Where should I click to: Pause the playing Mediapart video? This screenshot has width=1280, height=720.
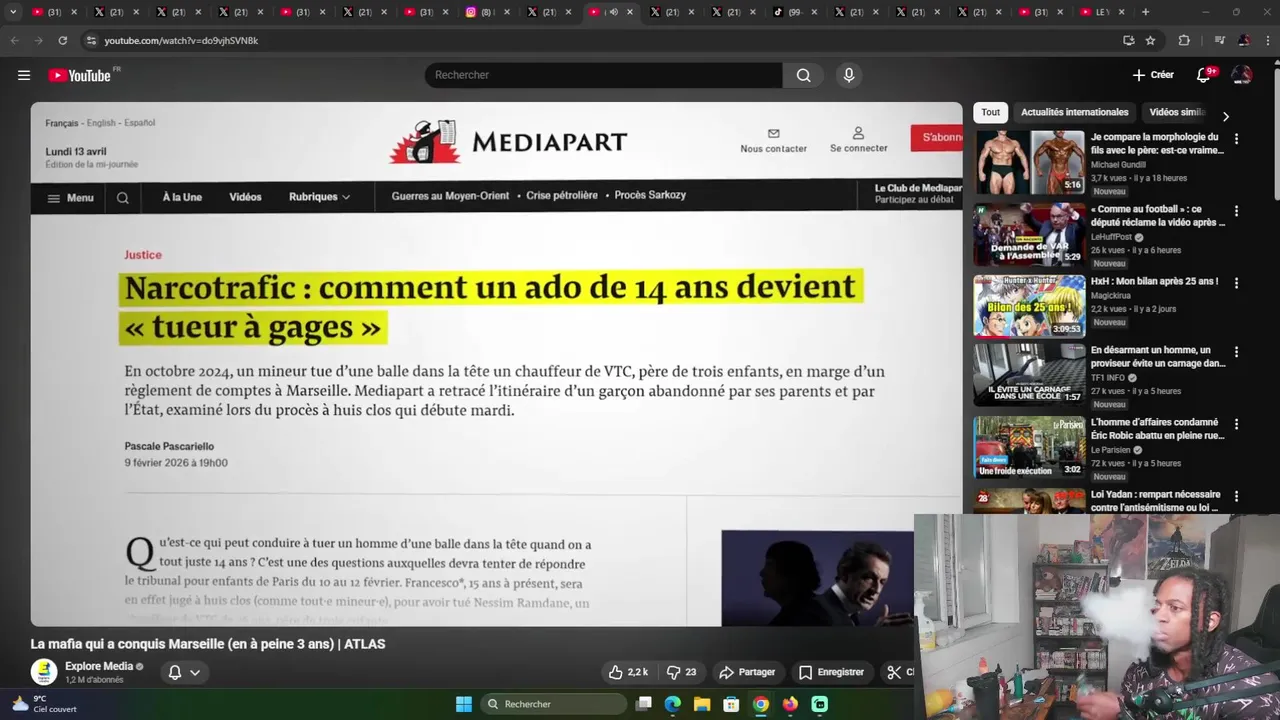[496, 364]
